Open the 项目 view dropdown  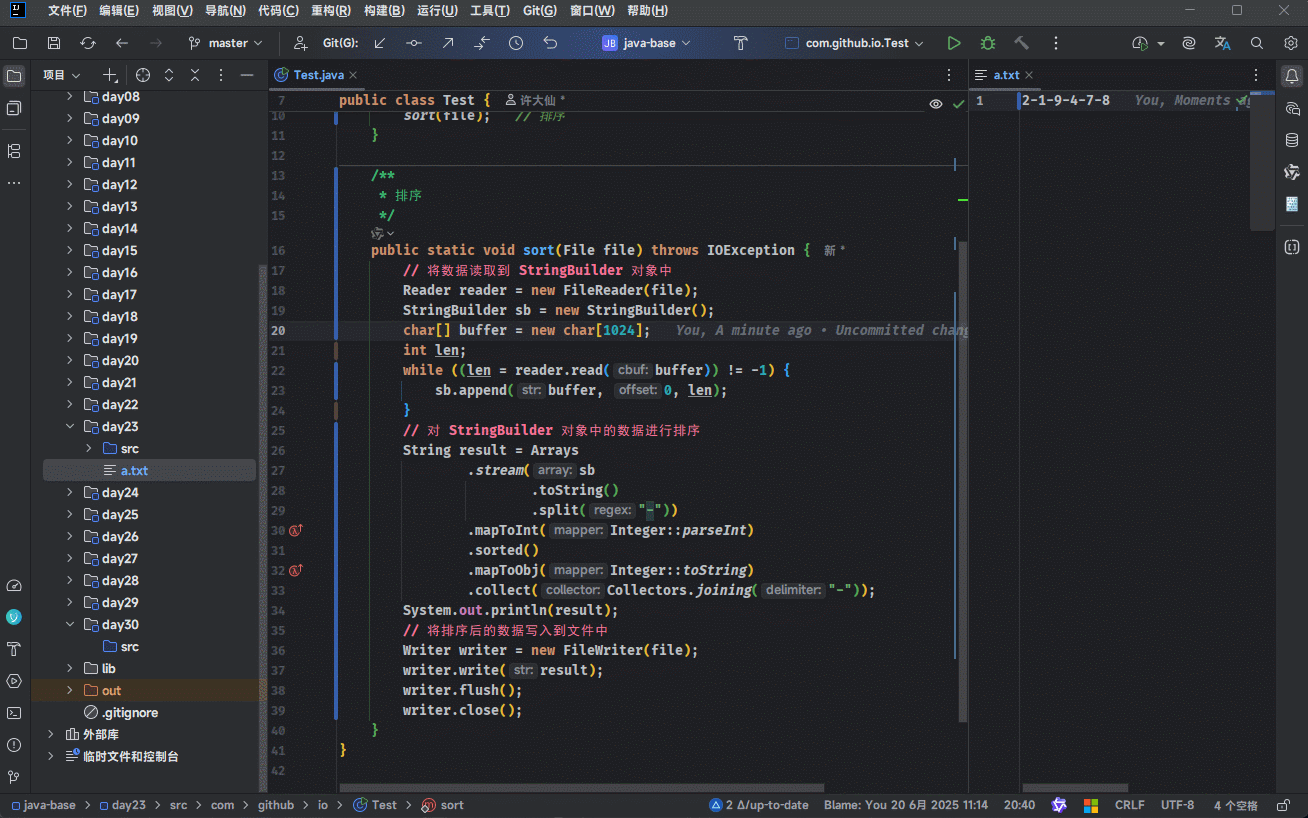tap(61, 75)
